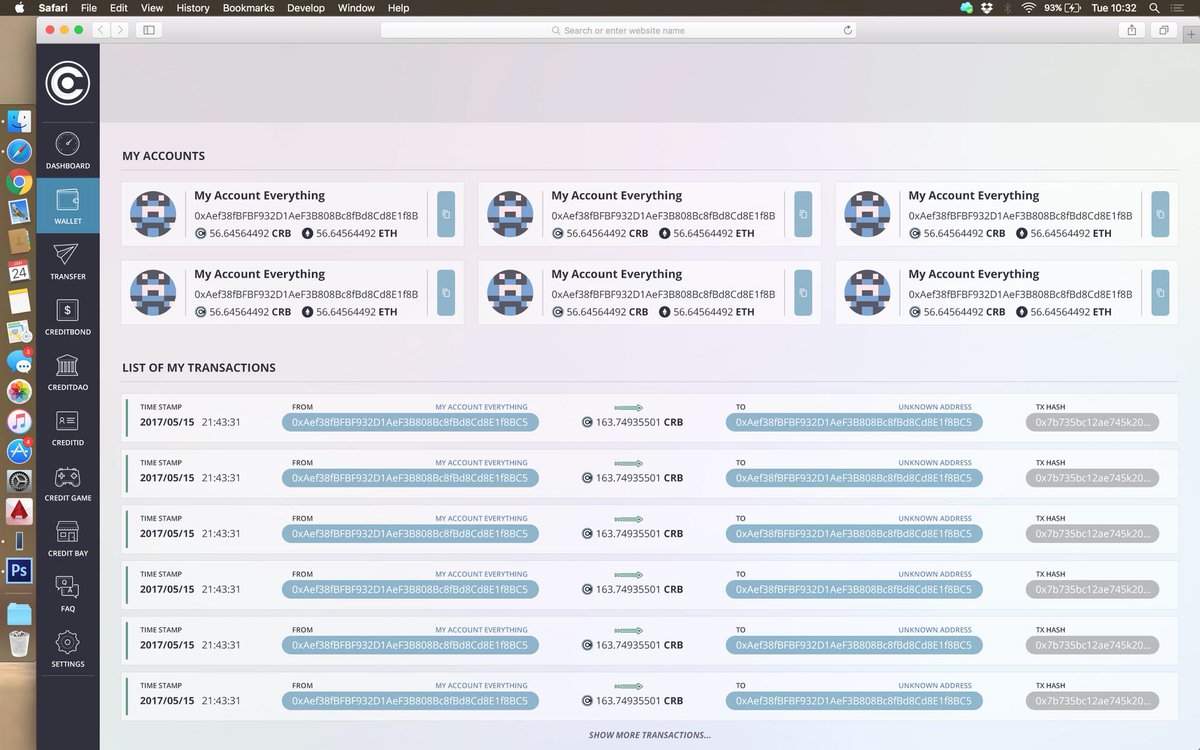Open Safari's Share button
1200x750 pixels.
[1131, 30]
